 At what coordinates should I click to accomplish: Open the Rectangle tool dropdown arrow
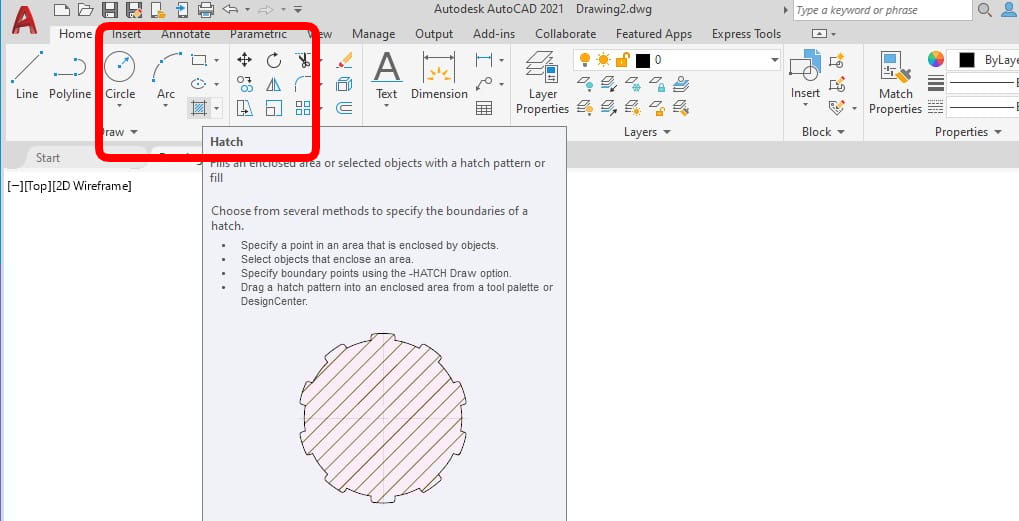click(x=216, y=60)
